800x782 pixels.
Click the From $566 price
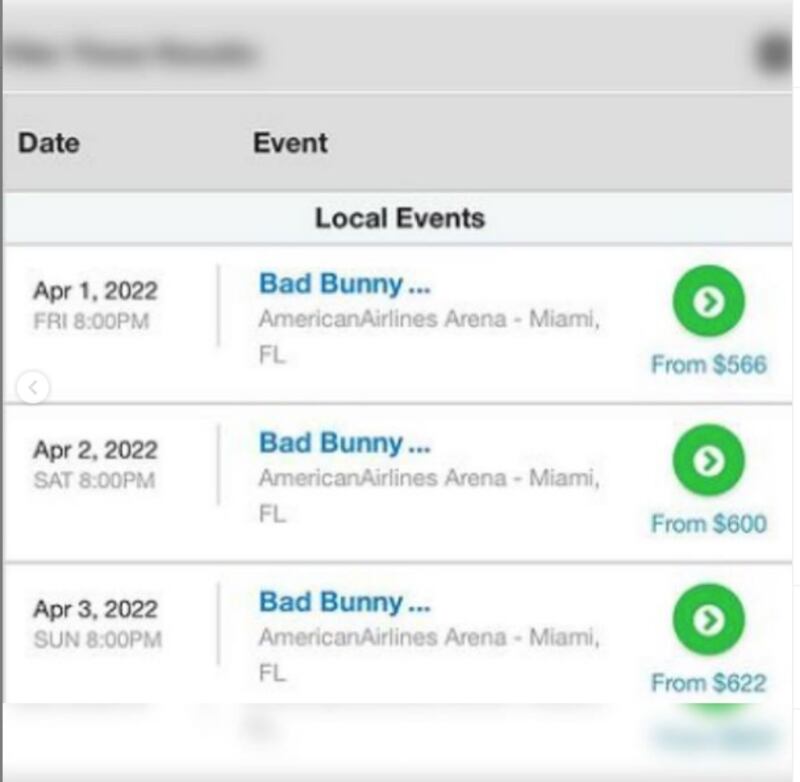click(709, 364)
